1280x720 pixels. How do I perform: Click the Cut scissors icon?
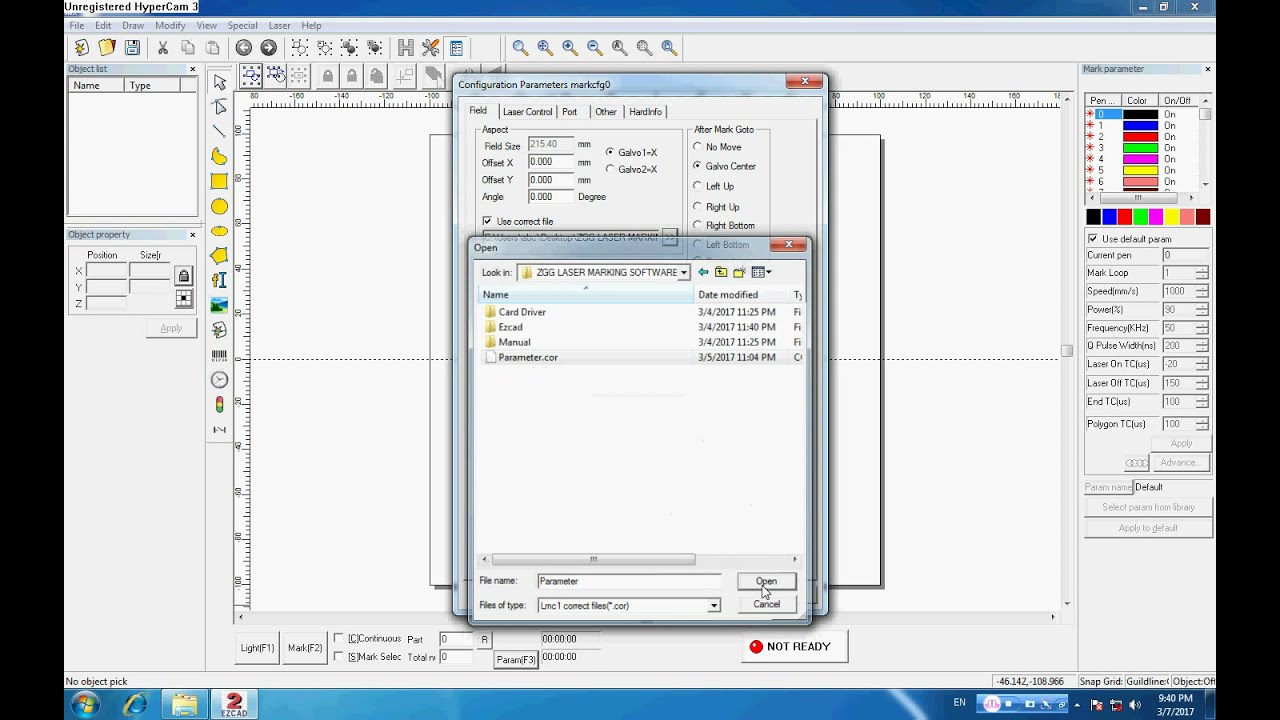coord(163,47)
